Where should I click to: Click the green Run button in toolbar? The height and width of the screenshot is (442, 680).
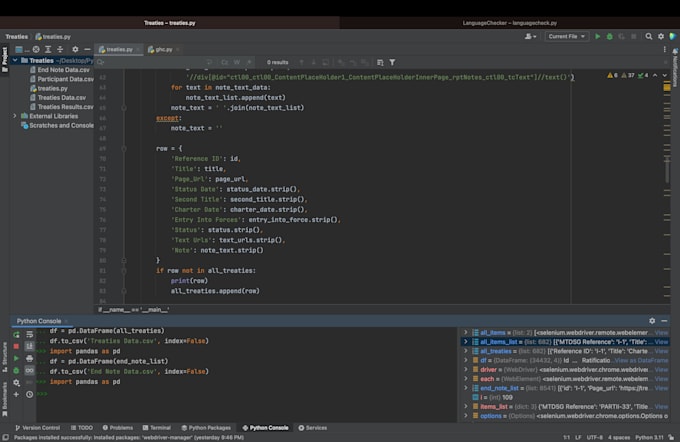[x=598, y=36]
